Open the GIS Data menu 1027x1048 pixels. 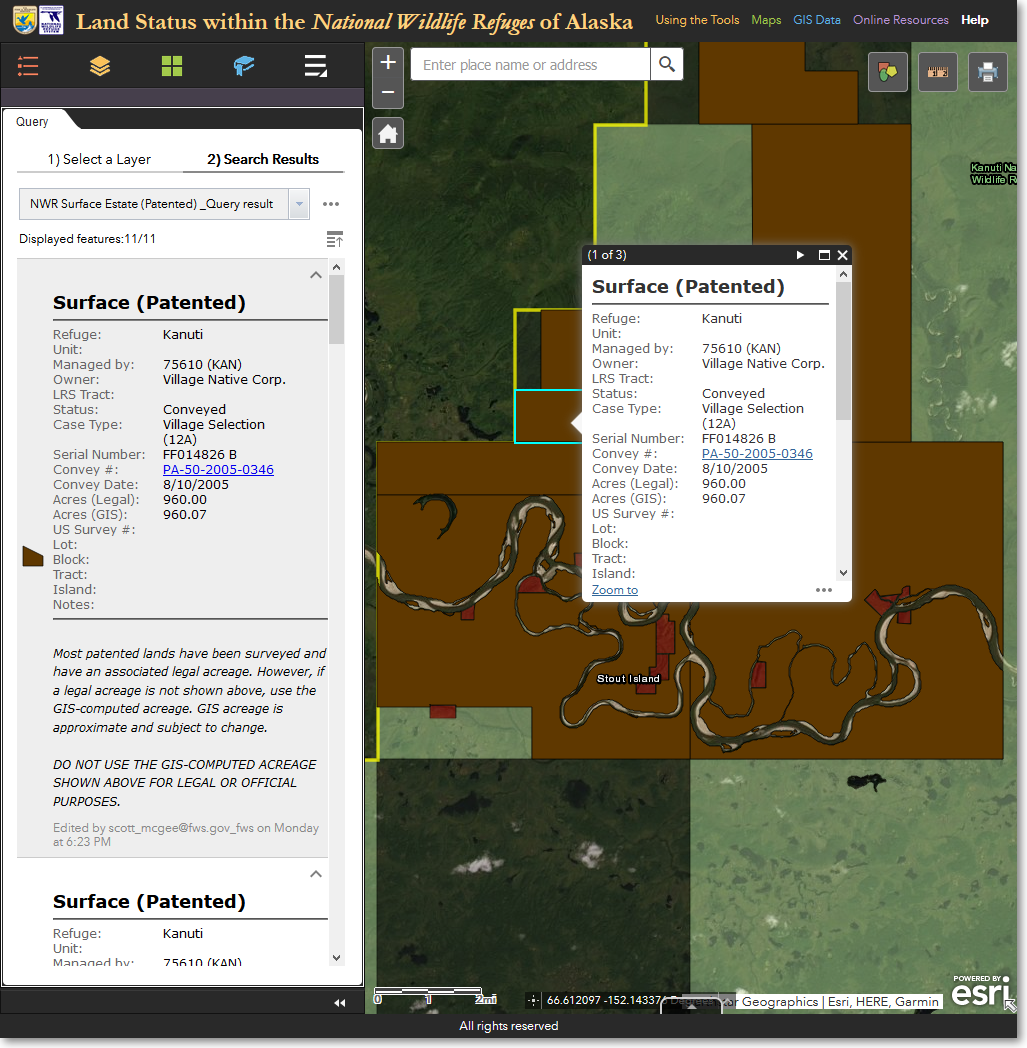click(817, 20)
